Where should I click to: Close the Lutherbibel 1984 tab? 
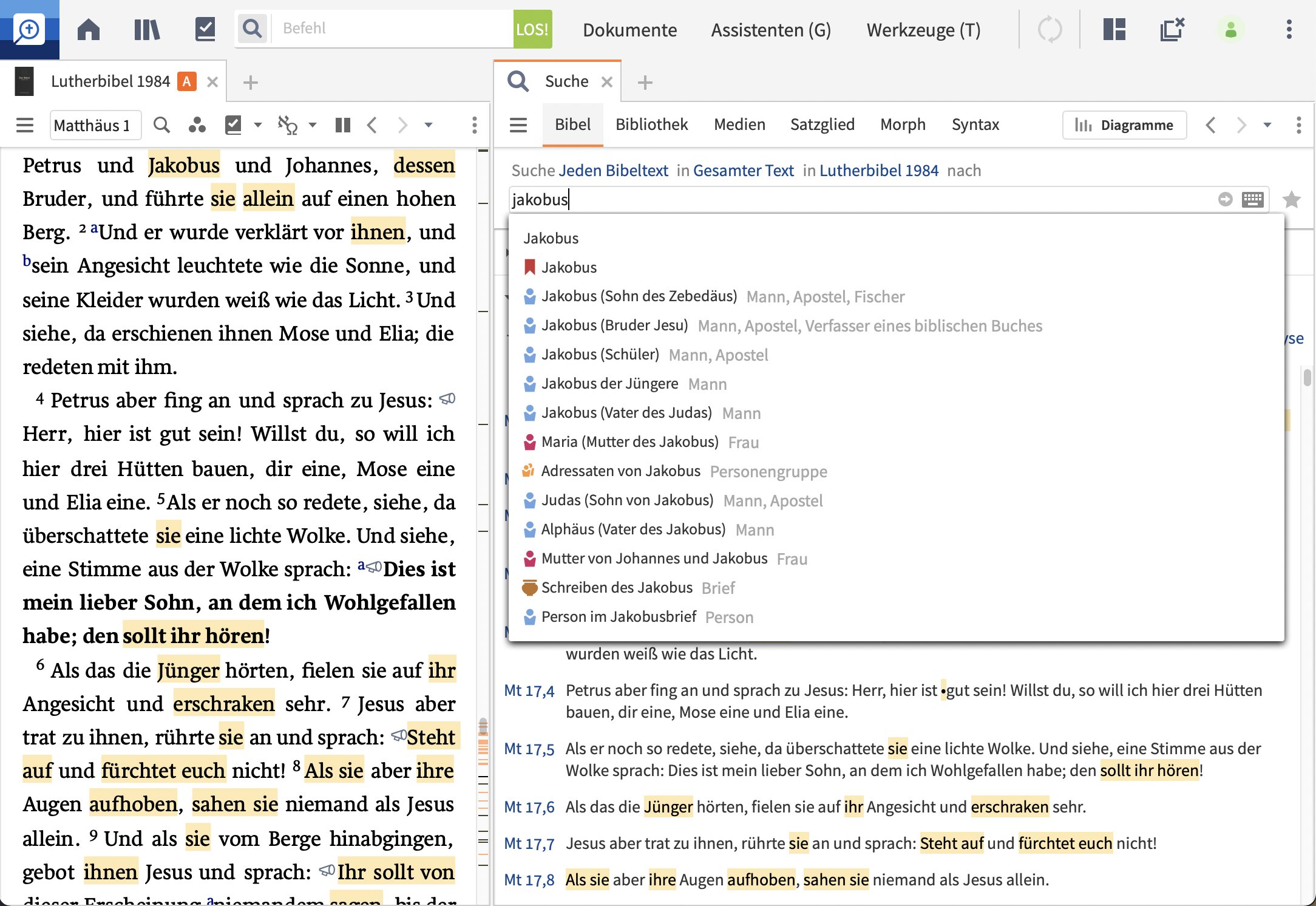coord(212,82)
